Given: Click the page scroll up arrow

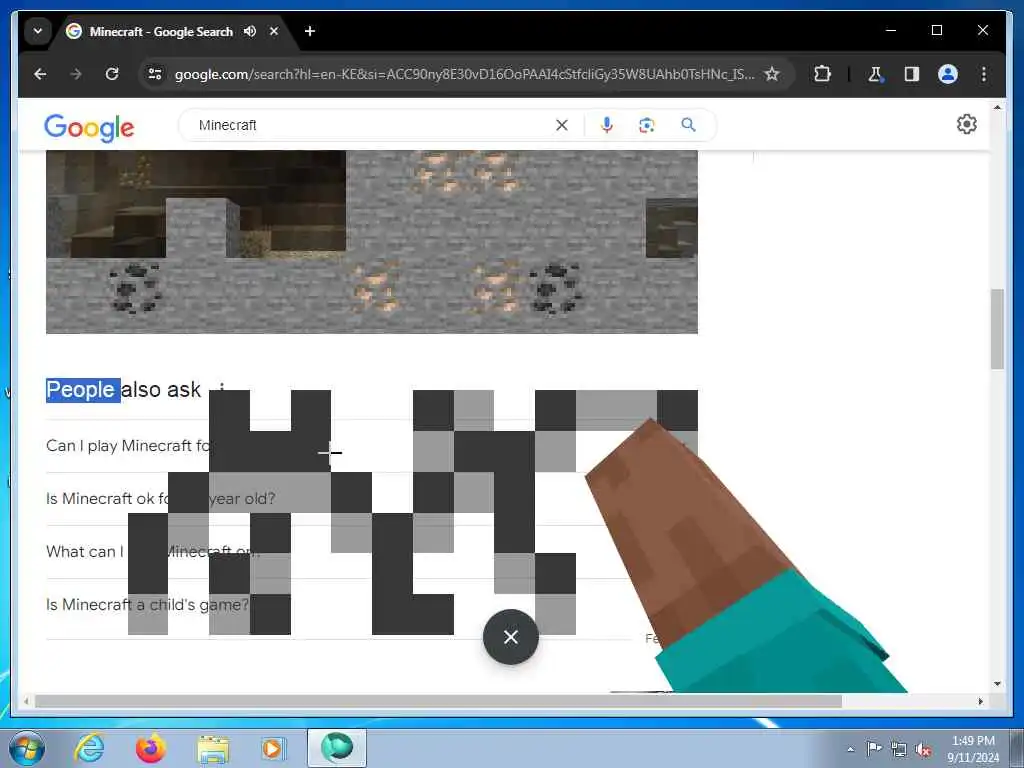Looking at the screenshot, I should coord(997,107).
